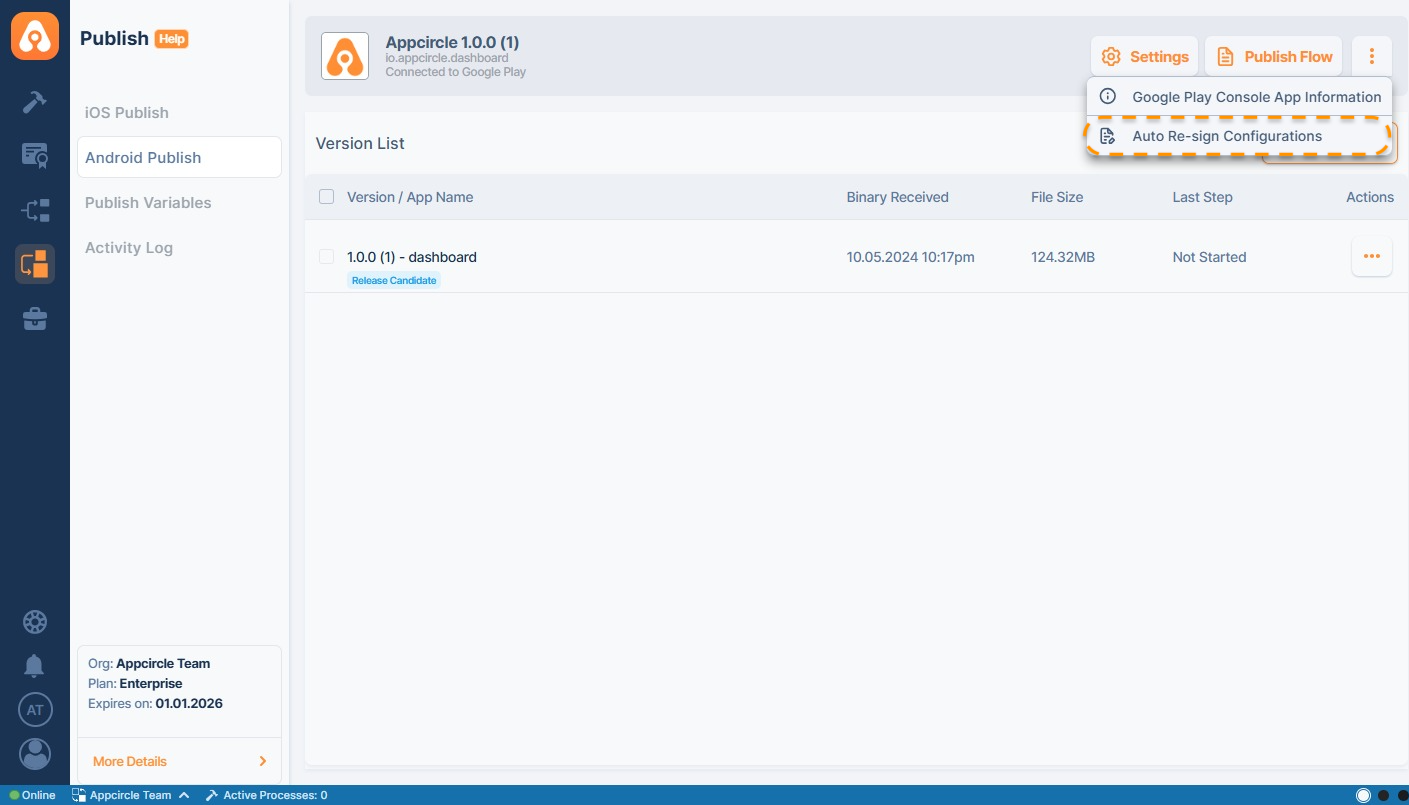Open organization settings wheel icon

[x=35, y=622]
